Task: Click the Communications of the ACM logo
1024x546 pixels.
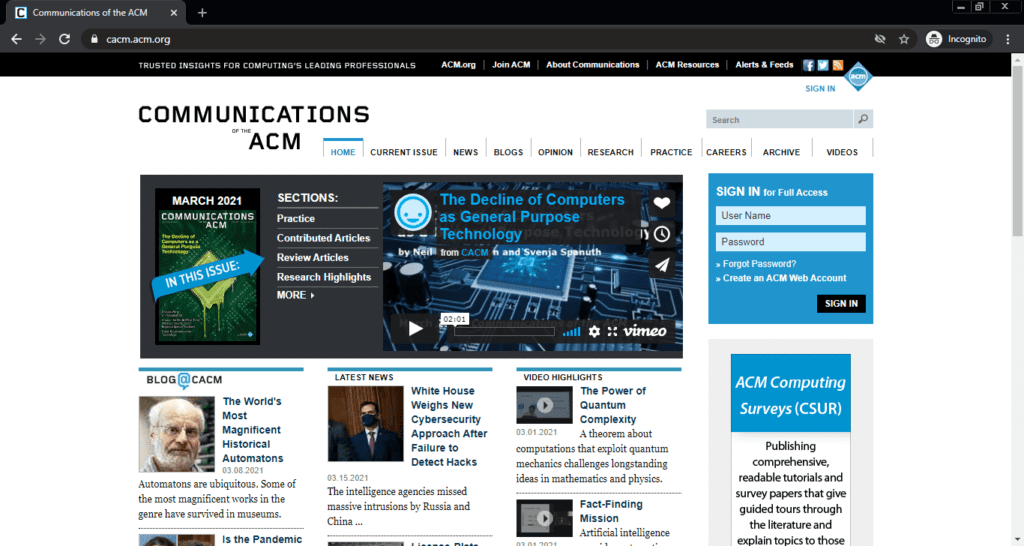Action: 253,127
